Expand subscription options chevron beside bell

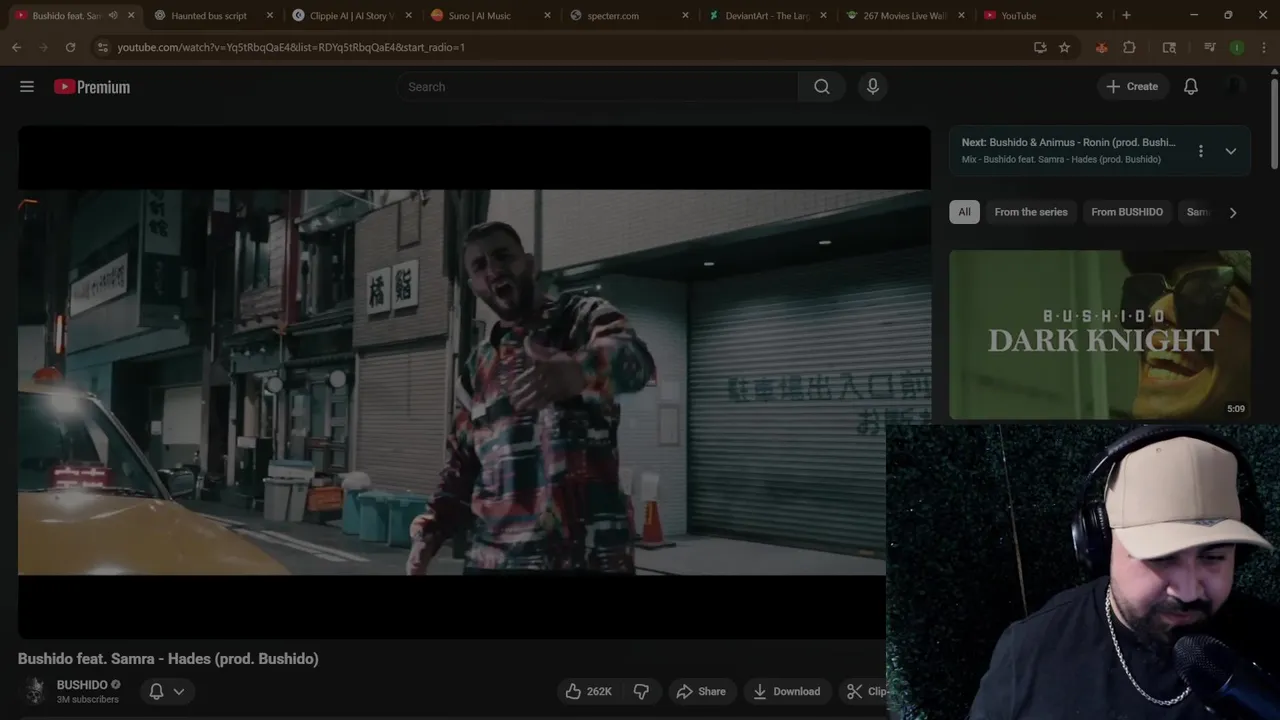pos(179,691)
